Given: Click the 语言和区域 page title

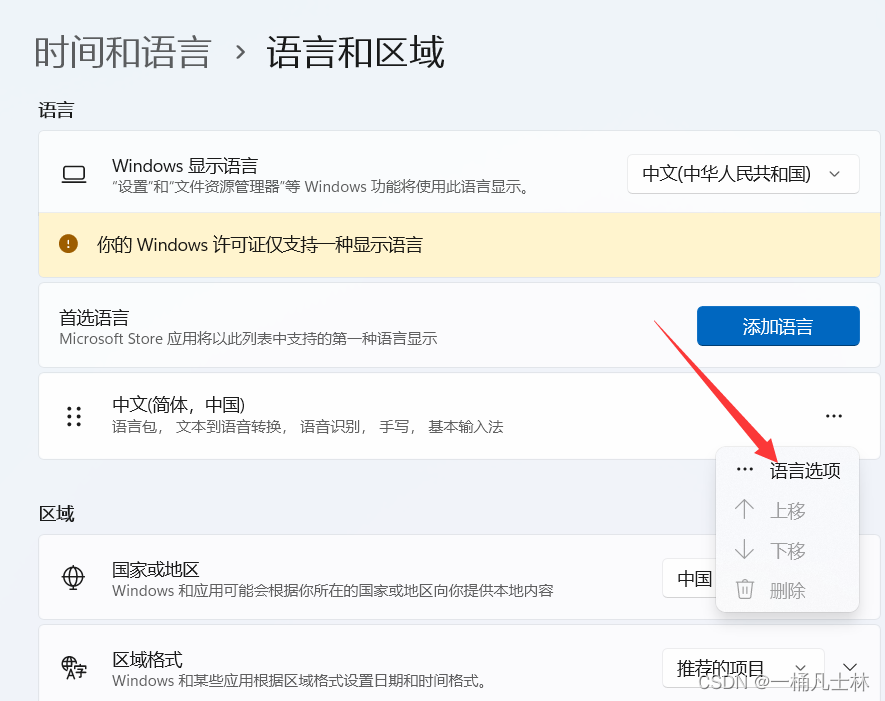Looking at the screenshot, I should [x=356, y=52].
